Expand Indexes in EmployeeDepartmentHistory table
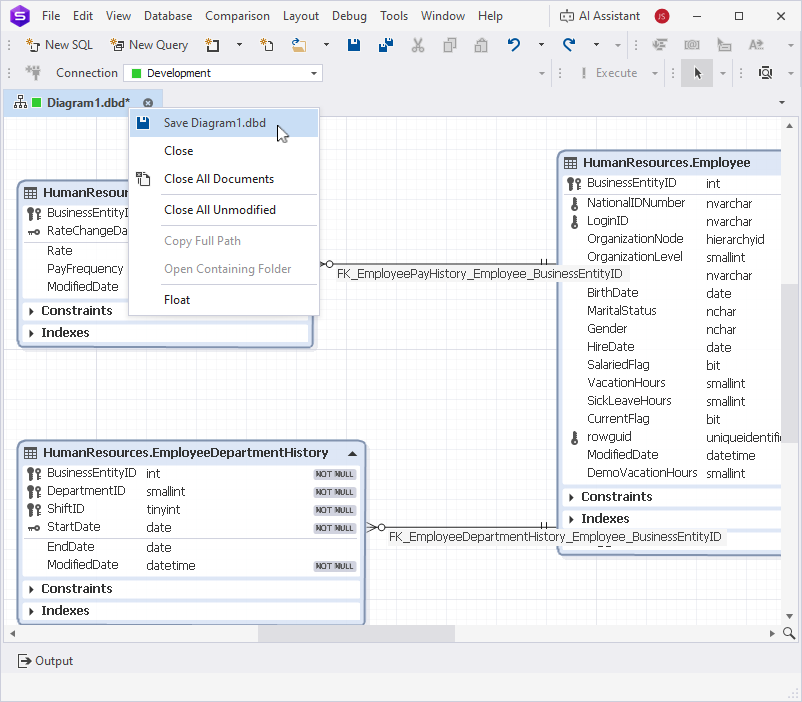This screenshot has height=702, width=802. point(31,611)
